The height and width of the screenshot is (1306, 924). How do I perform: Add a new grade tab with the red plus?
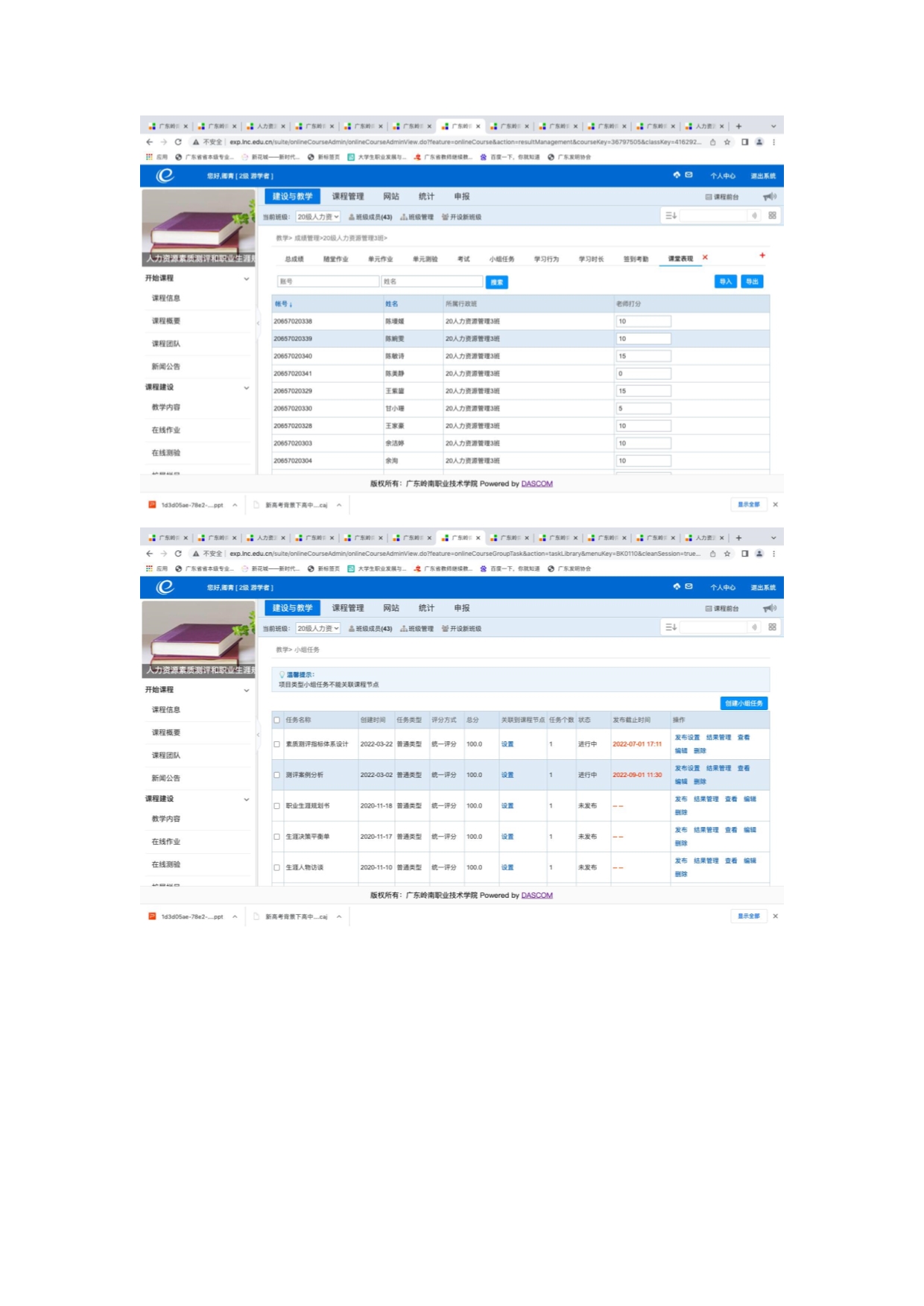[x=762, y=256]
